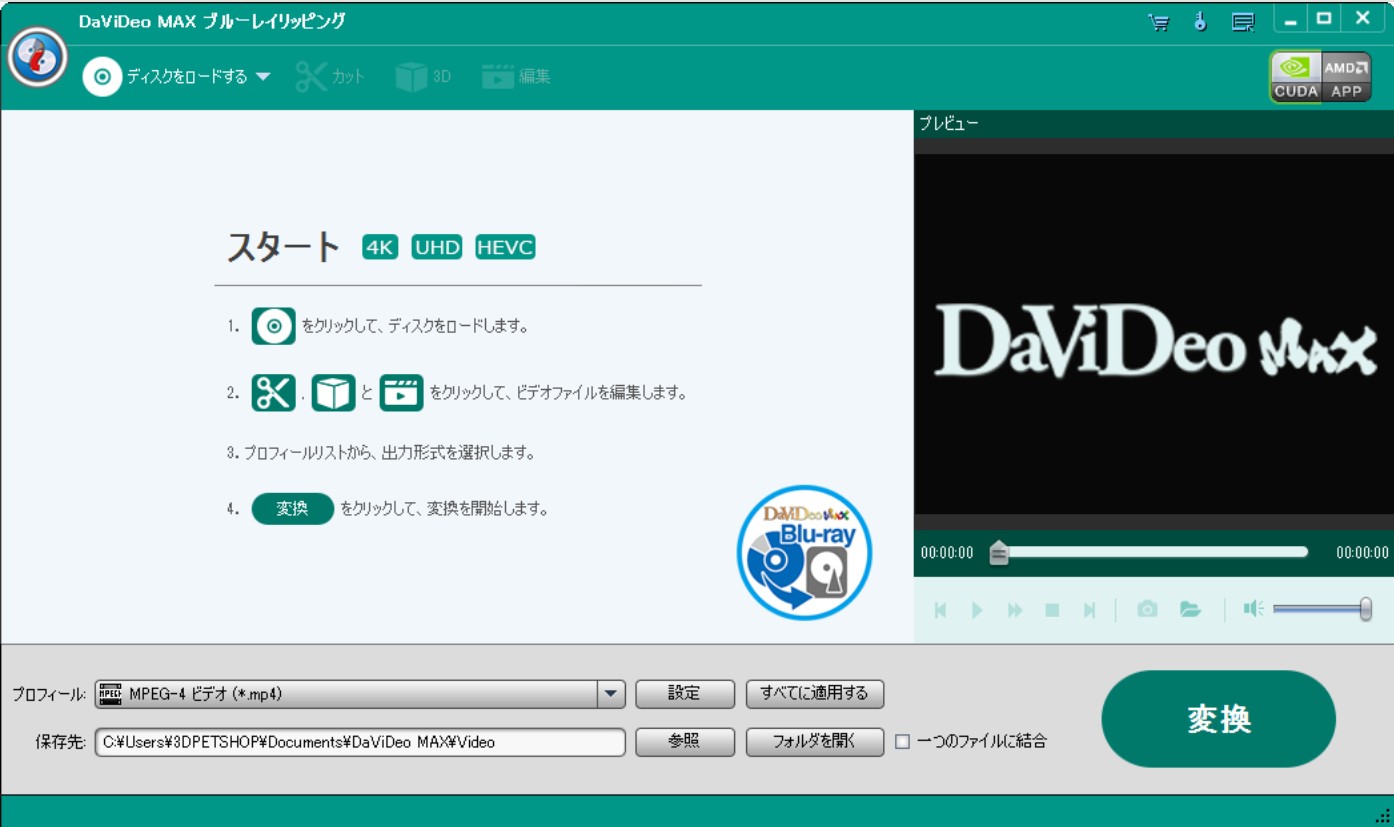This screenshot has height=827, width=1394.
Task: Click the scissors icon in step 2
Action: tap(273, 392)
